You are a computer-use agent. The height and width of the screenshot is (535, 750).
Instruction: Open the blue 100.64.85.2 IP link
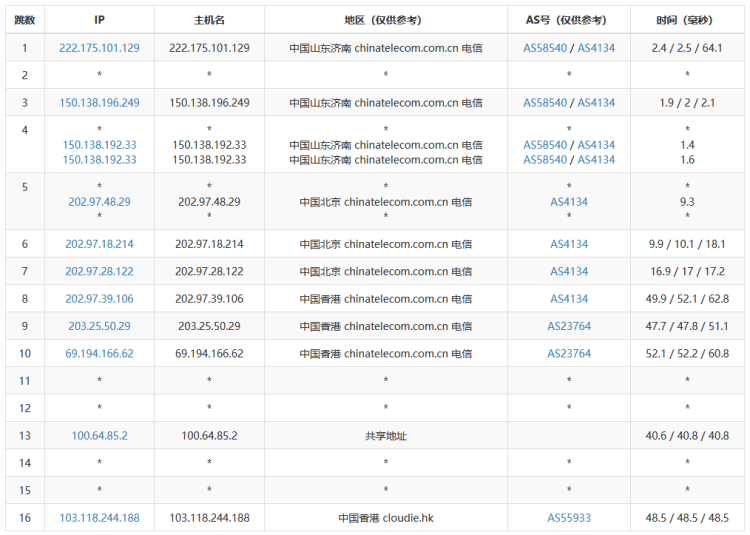coord(99,436)
